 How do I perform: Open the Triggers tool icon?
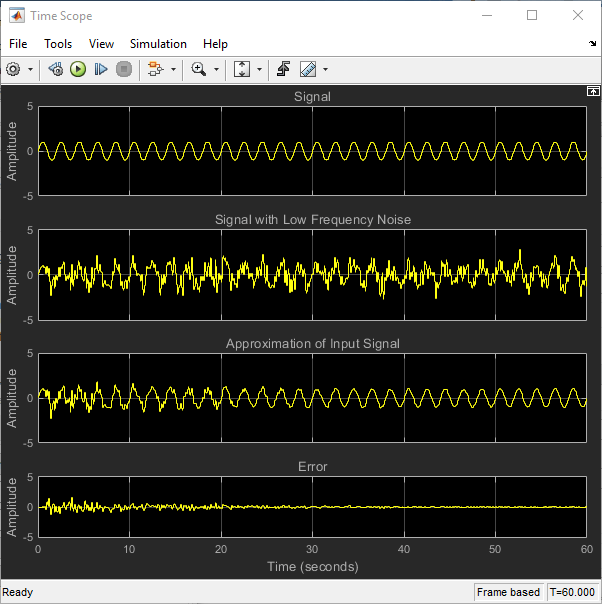283,70
